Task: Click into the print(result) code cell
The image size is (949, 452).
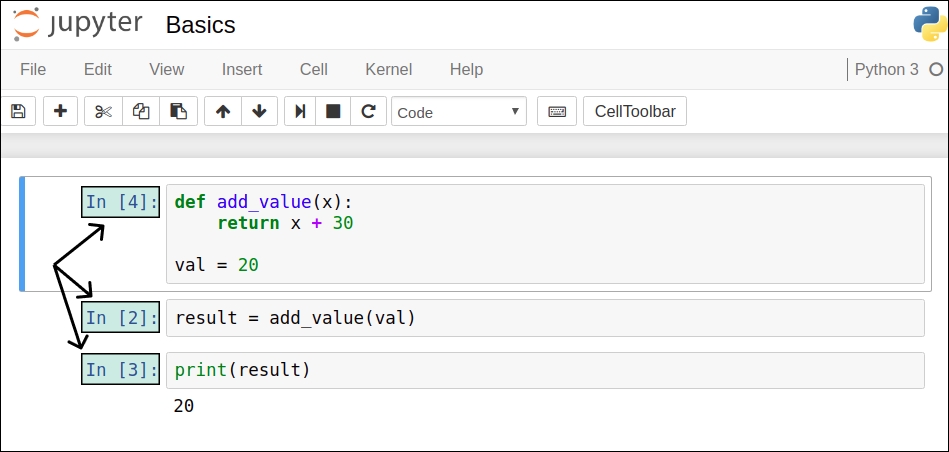Action: (x=544, y=370)
